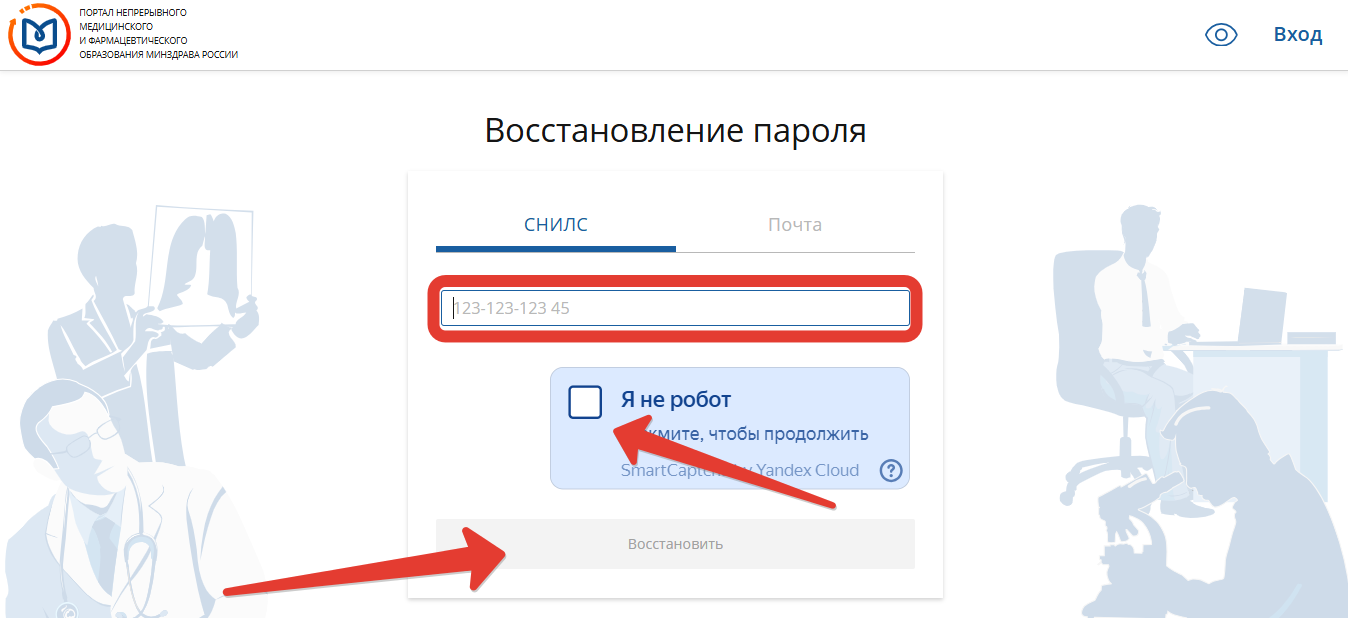
Task: Check the "Я не робот" checkbox
Action: point(585,402)
